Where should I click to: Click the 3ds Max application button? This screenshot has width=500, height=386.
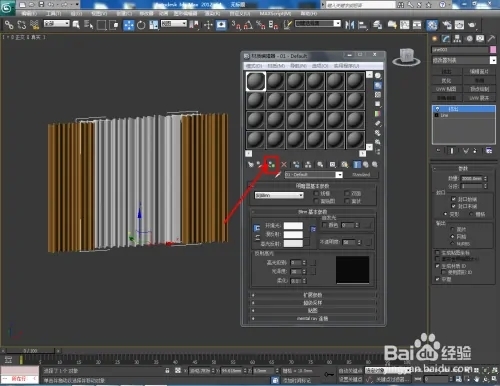(x=7, y=7)
